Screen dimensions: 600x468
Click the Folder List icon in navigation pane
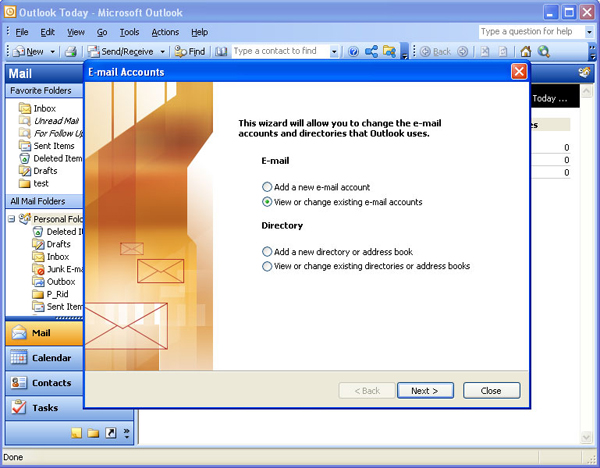(93, 433)
